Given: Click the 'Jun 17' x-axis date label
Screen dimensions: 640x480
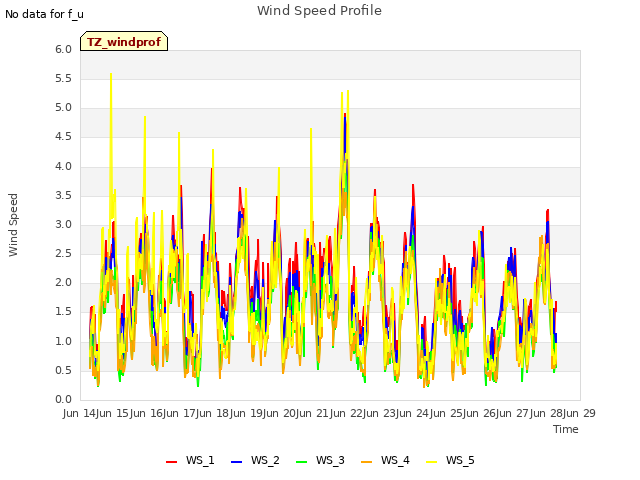Looking at the screenshot, I should [x=180, y=413].
